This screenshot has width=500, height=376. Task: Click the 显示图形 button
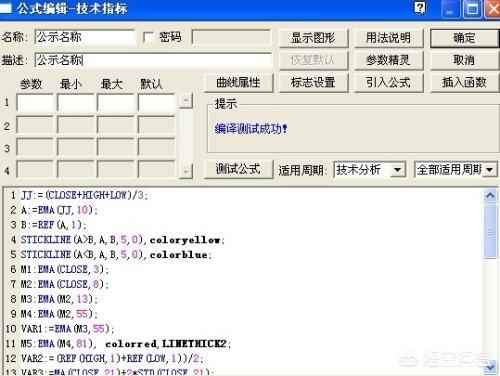313,38
